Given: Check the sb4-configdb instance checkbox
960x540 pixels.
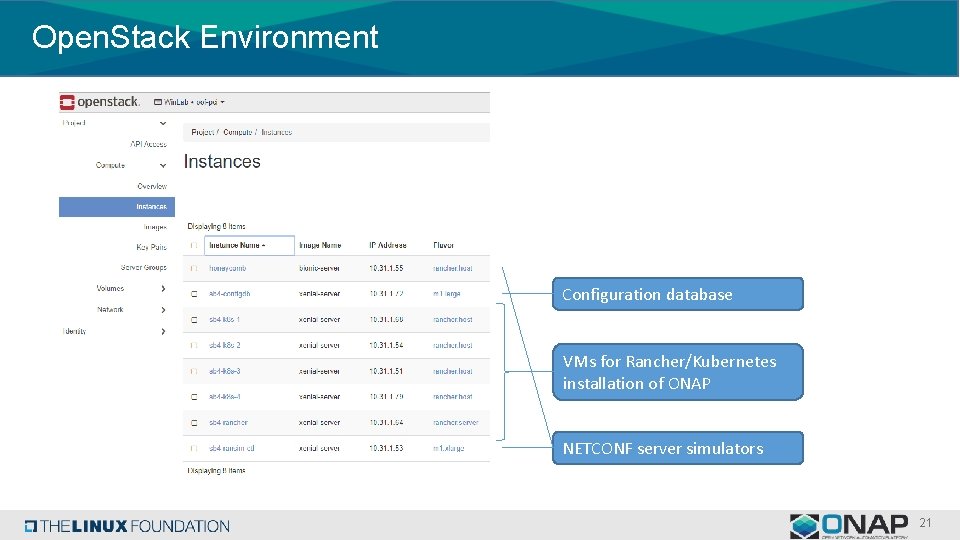Looking at the screenshot, I should 194,294.
